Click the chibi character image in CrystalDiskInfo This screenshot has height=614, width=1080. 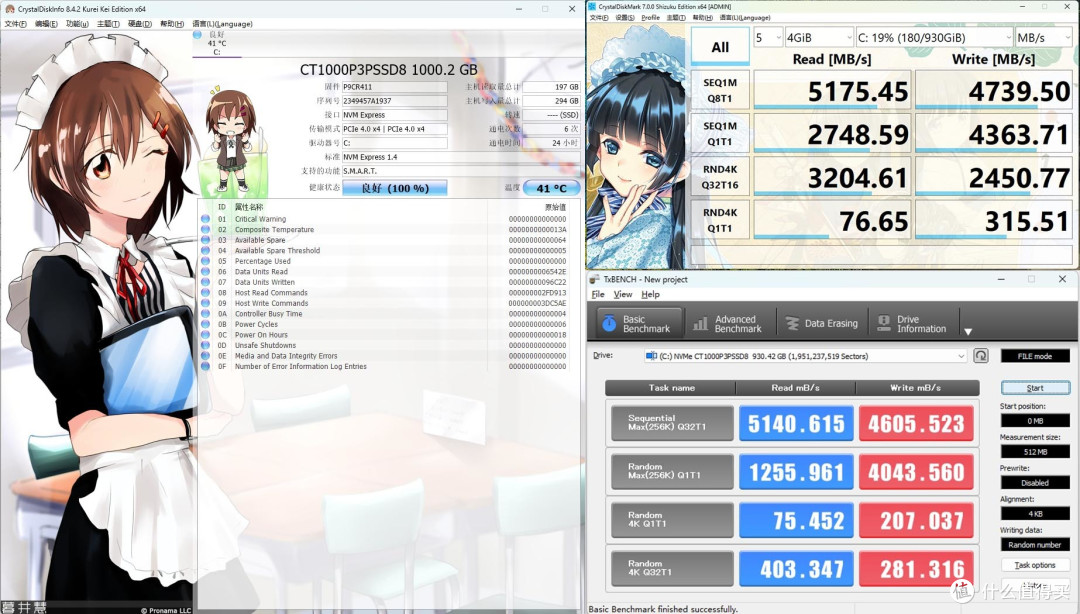point(231,140)
